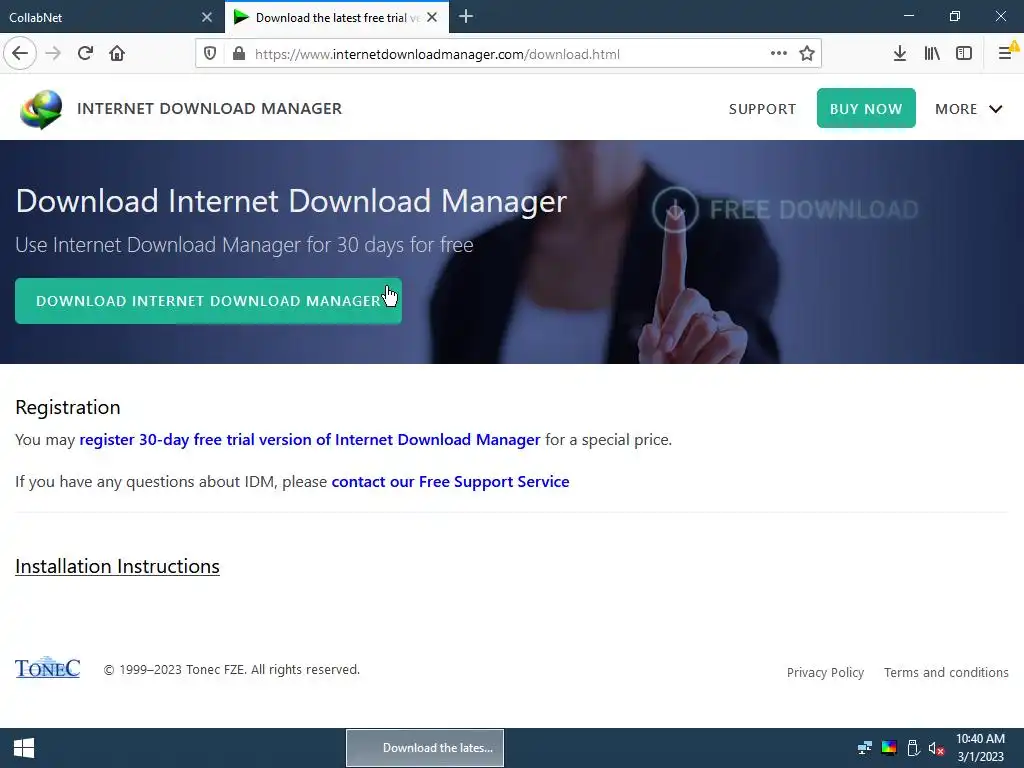This screenshot has width=1024, height=768.
Task: Open the Windows Start menu
Action: point(24,748)
